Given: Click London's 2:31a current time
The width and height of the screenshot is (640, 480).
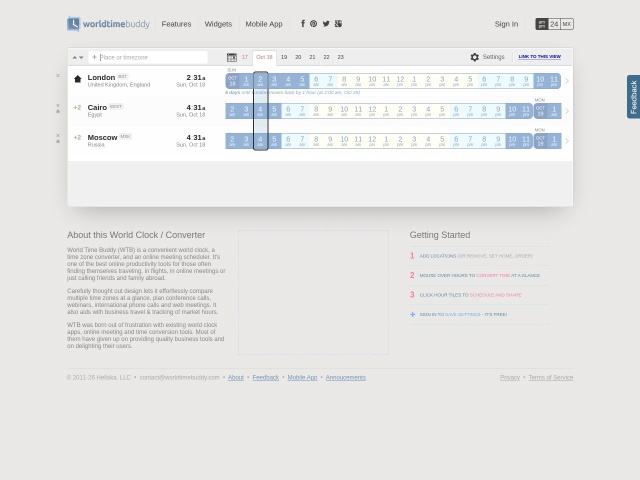Looking at the screenshot, I should pyautogui.click(x=196, y=78).
